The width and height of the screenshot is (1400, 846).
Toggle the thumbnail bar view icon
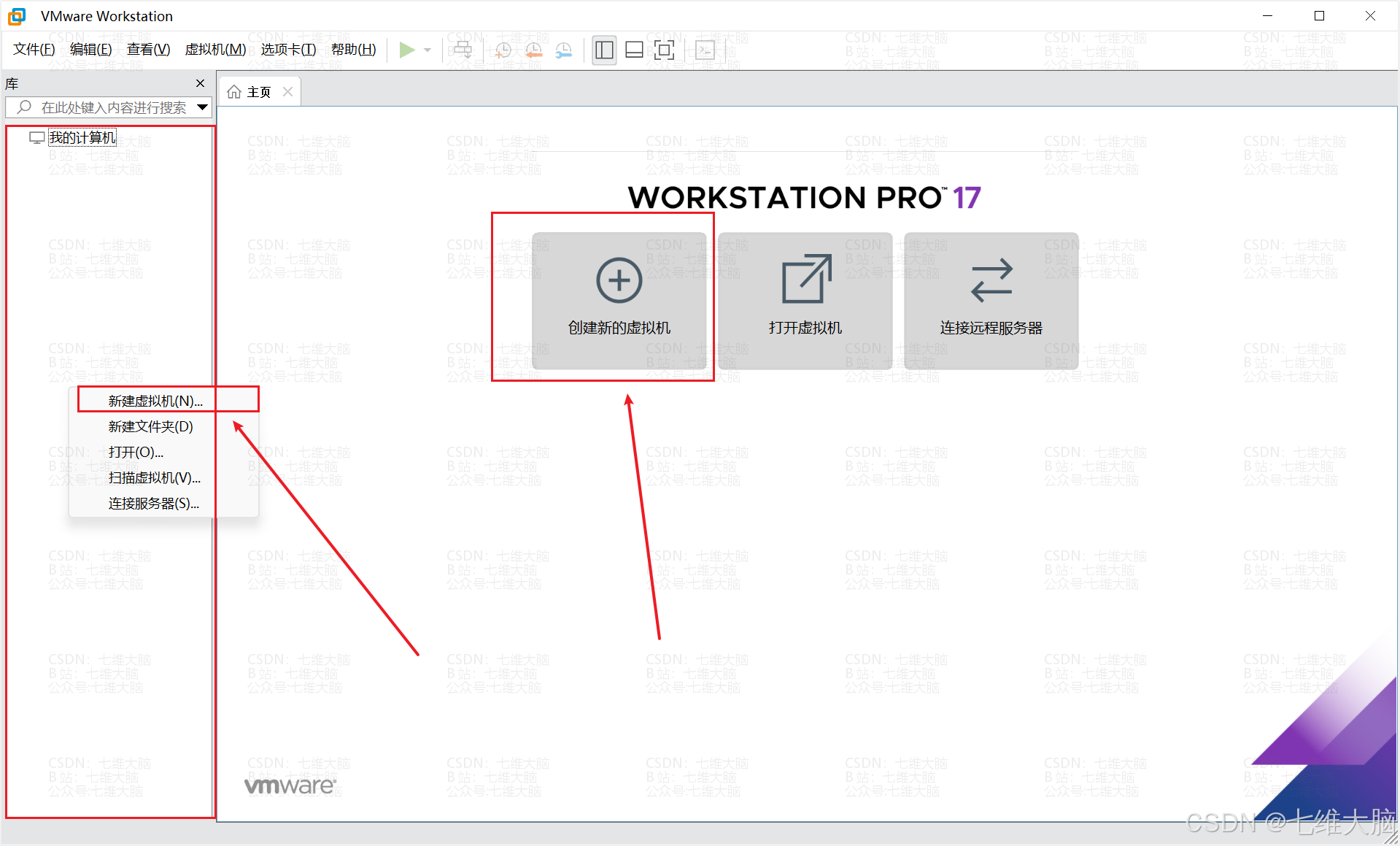(x=634, y=50)
